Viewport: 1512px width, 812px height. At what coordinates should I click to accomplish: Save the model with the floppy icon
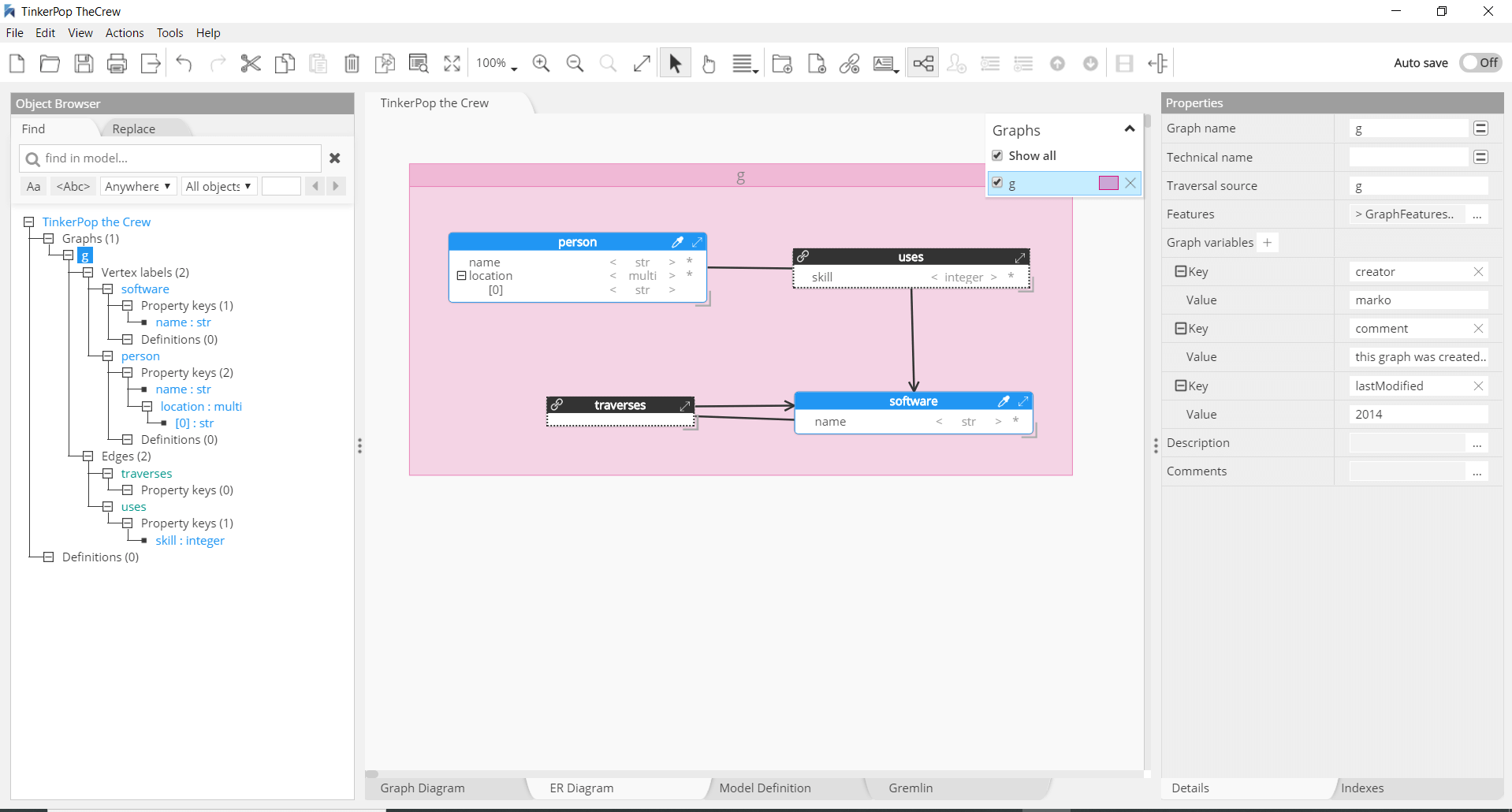tap(84, 63)
